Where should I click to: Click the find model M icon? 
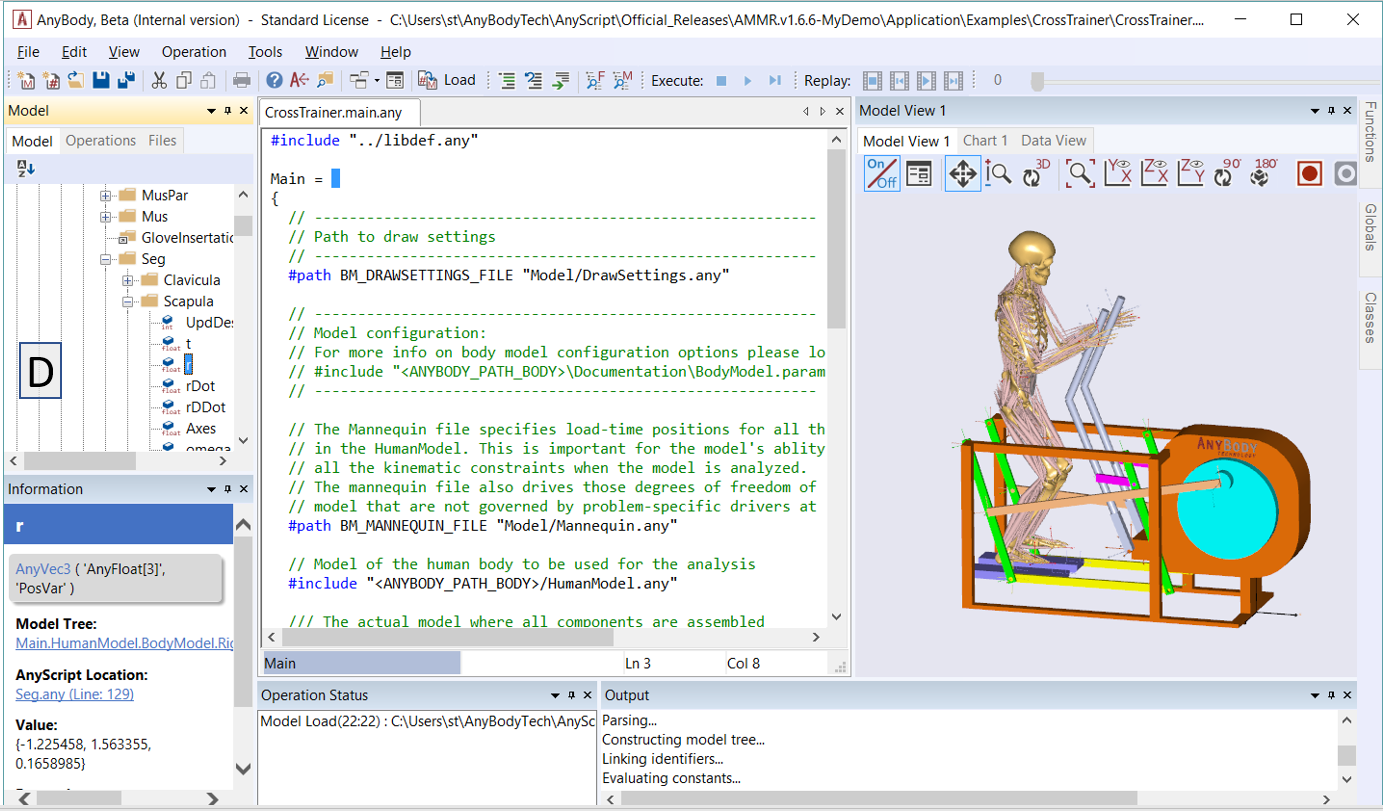pos(622,80)
